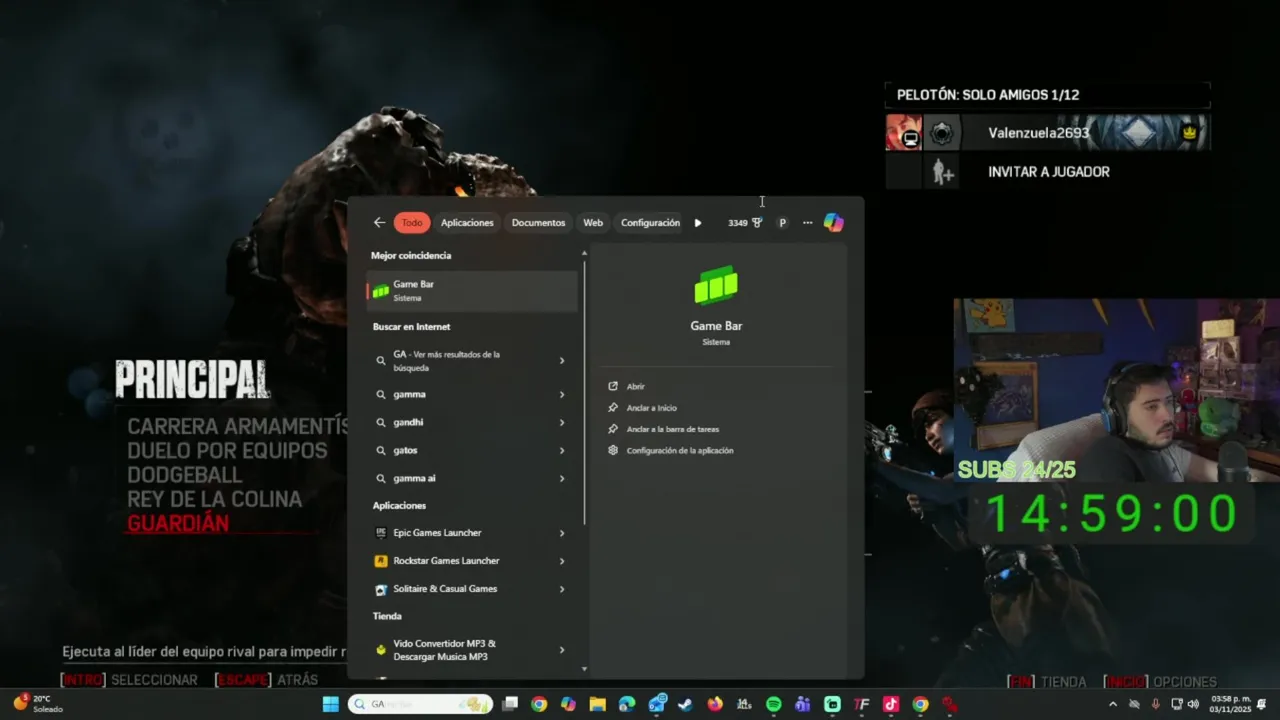This screenshot has width=1280, height=720.
Task: Expand the 'GA - Ver más resultados' chevron
Action: pos(562,361)
